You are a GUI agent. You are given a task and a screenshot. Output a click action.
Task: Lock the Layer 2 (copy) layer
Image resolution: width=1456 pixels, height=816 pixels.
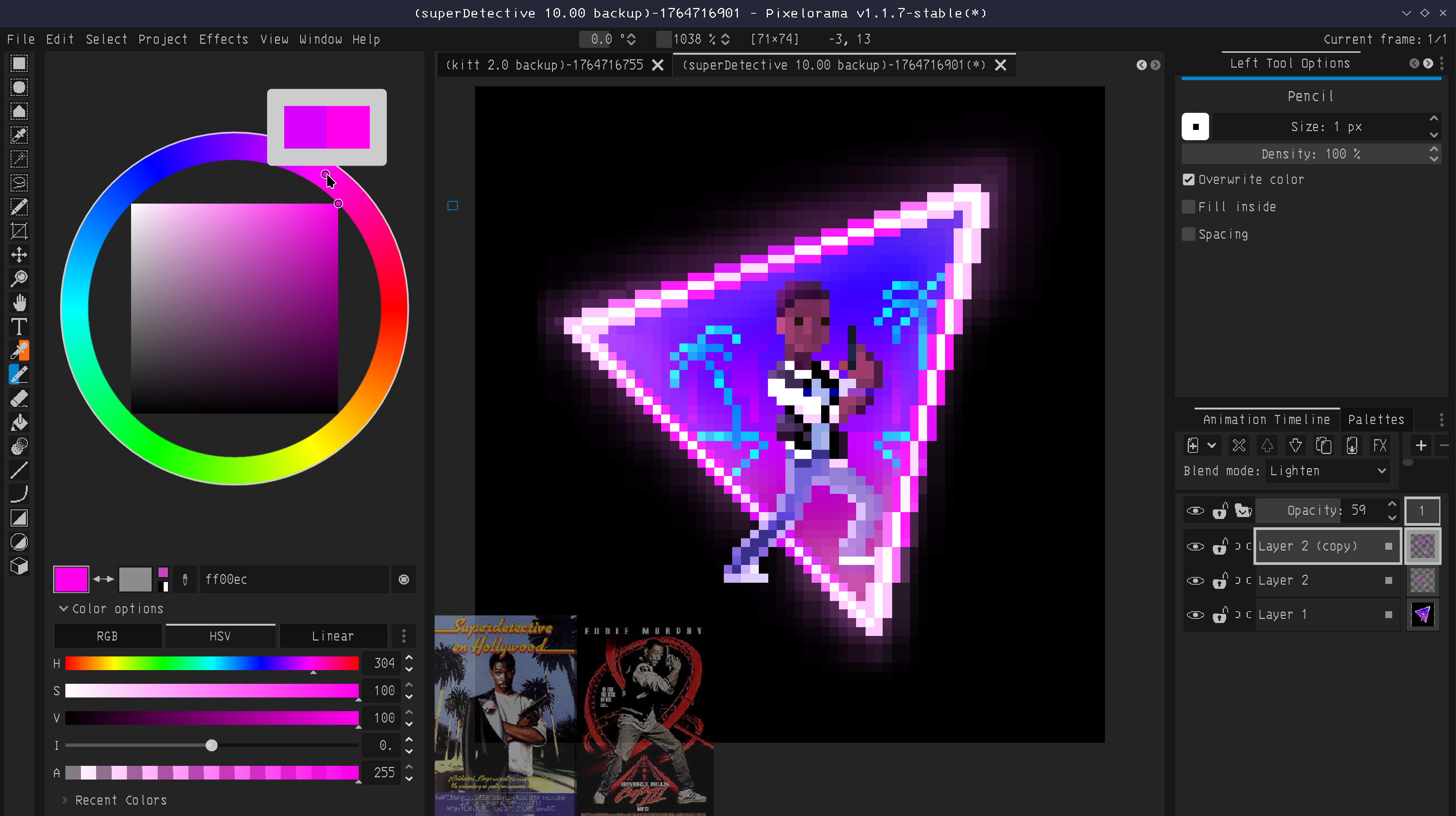tap(1220, 546)
